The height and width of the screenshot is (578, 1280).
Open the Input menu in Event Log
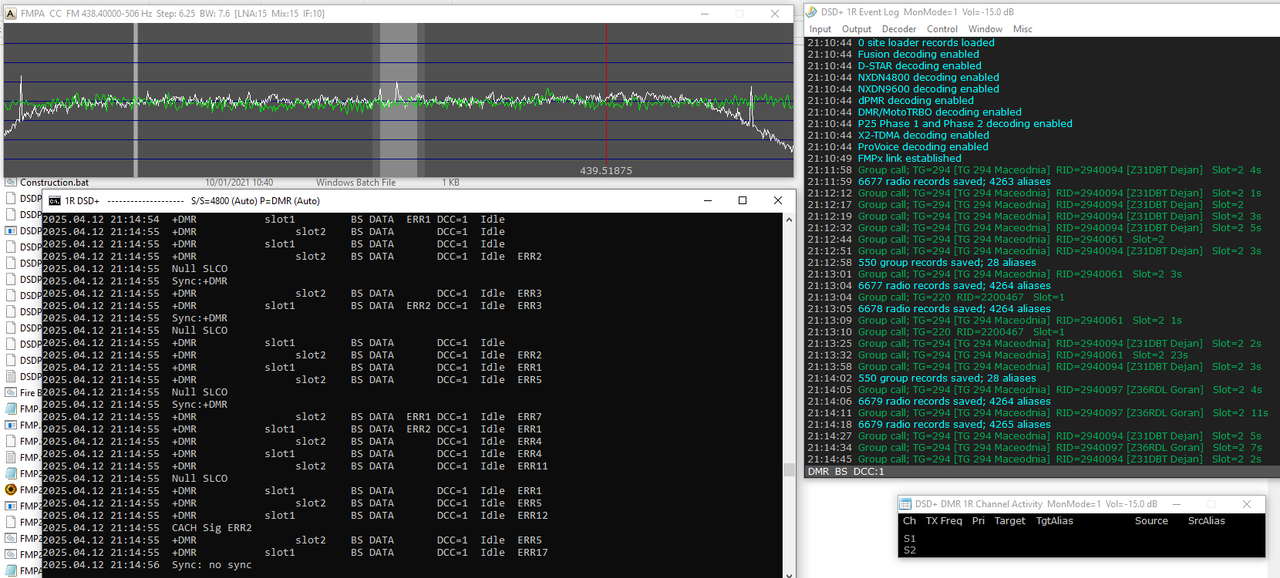pos(820,29)
